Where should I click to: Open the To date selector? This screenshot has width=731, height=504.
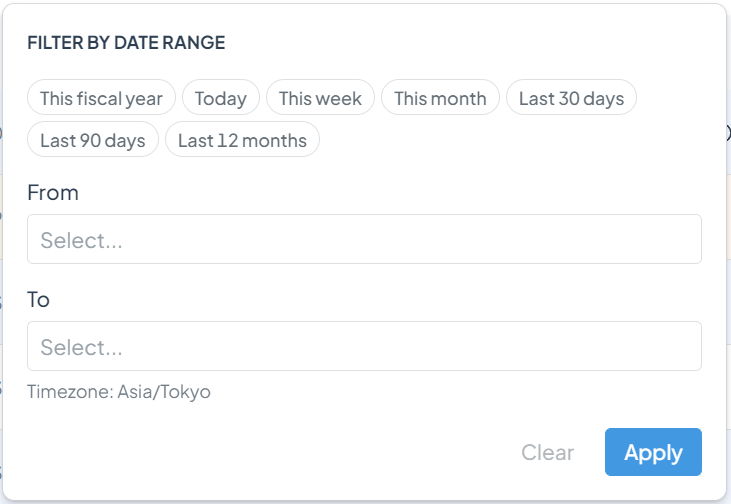click(364, 346)
